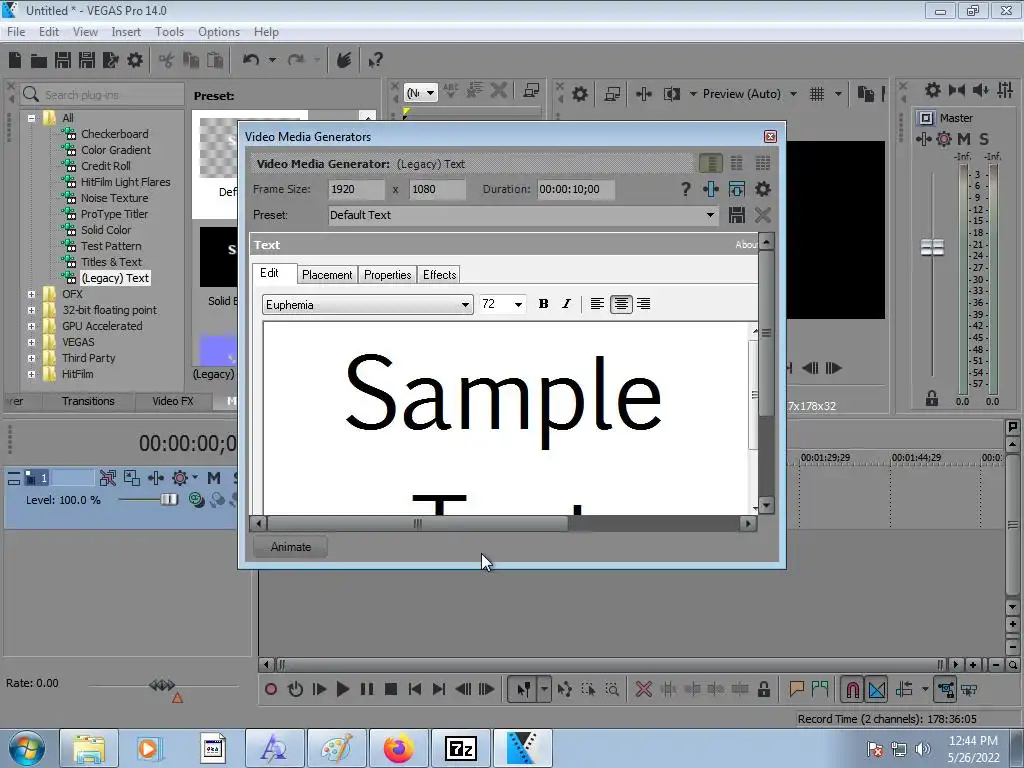Align the text right

click(643, 304)
